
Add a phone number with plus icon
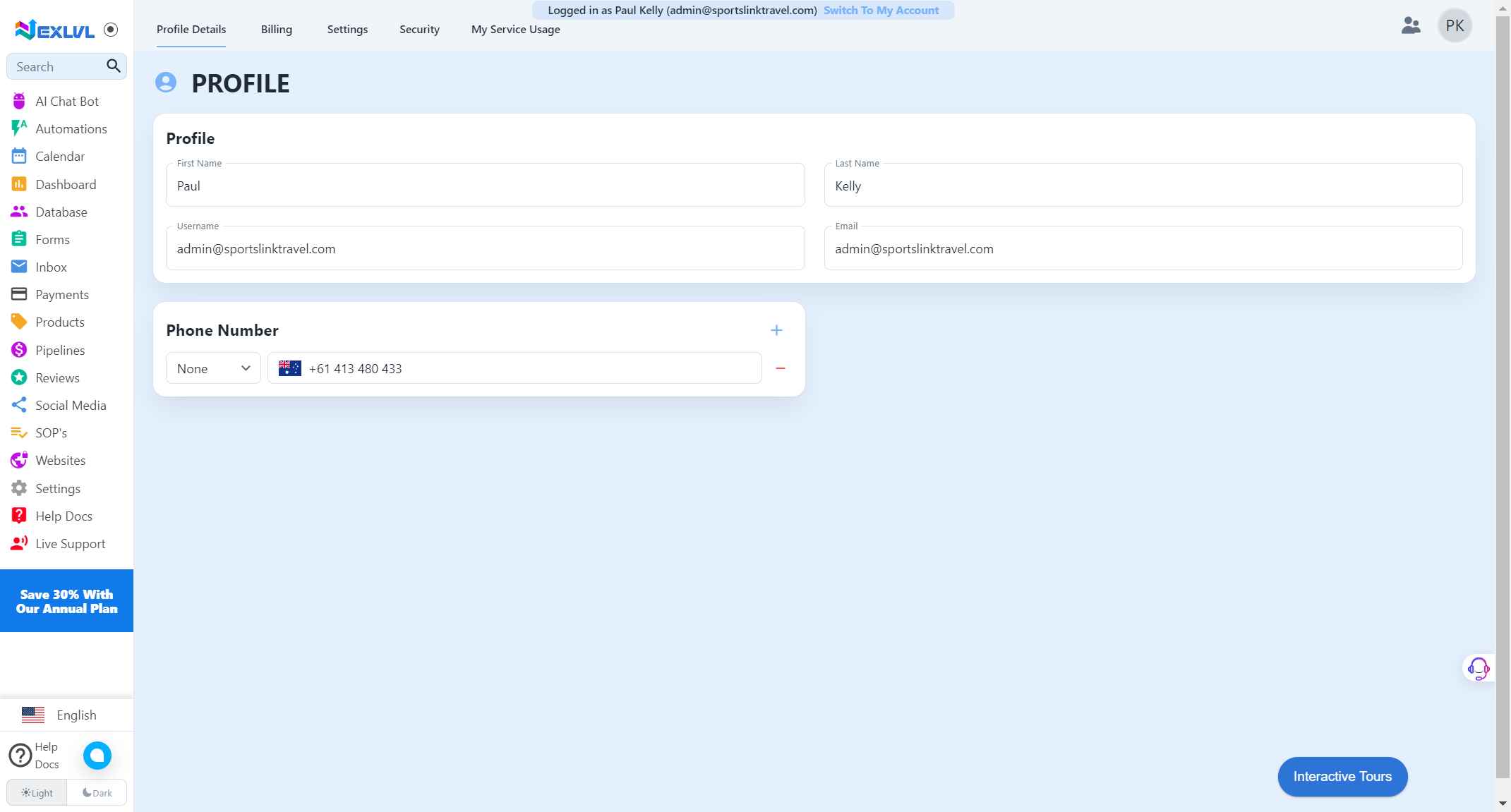(776, 330)
